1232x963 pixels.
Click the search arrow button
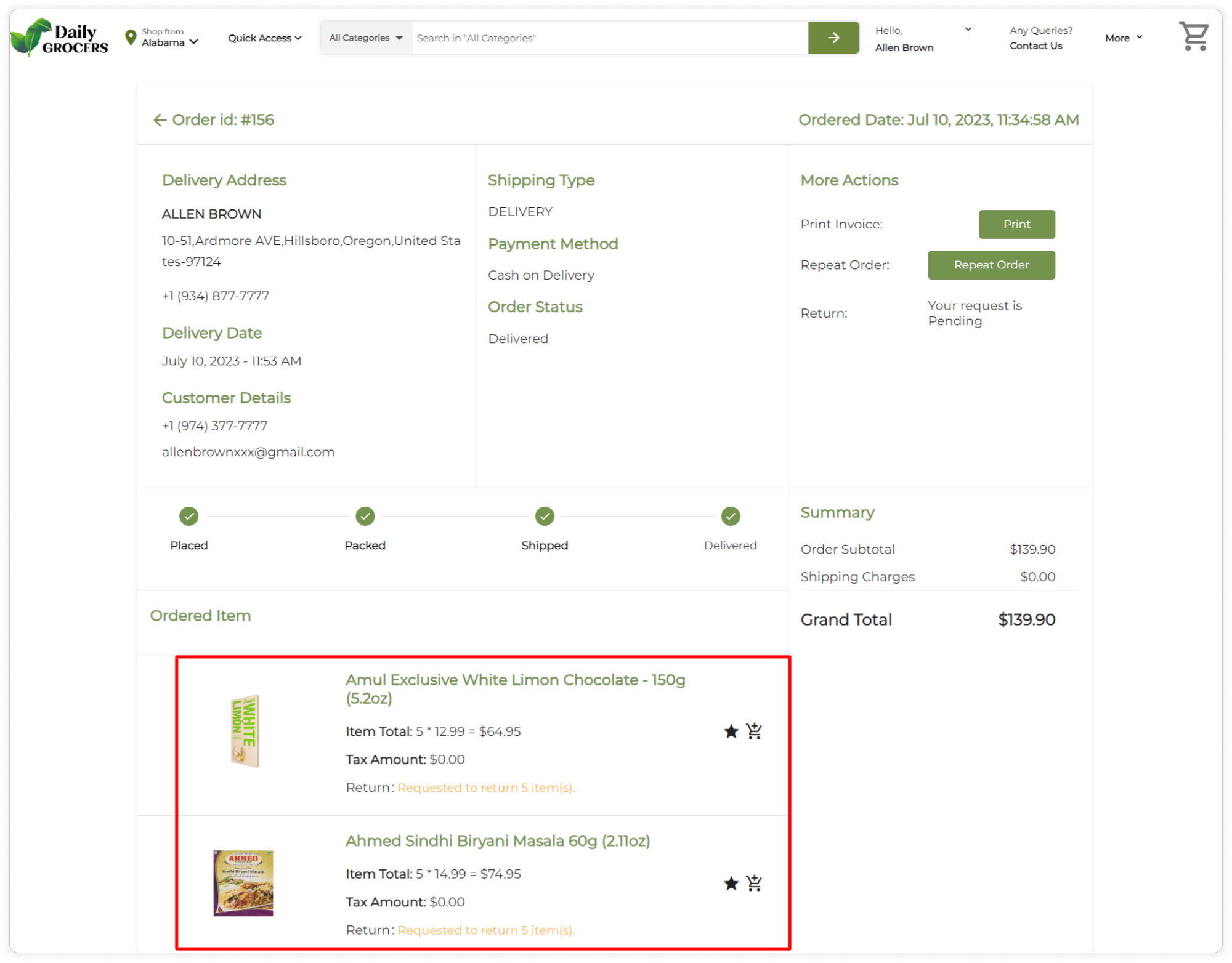[x=833, y=38]
